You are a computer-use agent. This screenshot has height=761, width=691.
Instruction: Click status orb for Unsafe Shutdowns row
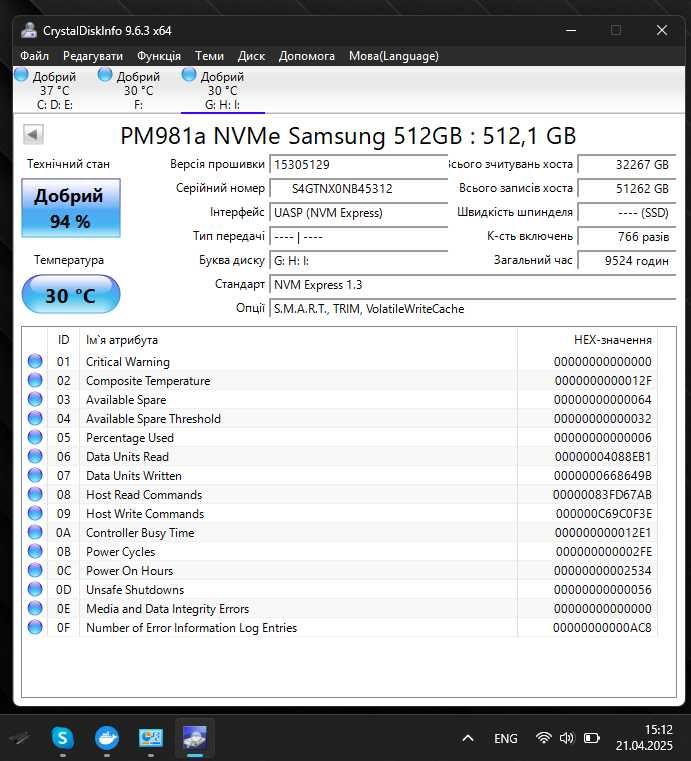[x=35, y=589]
